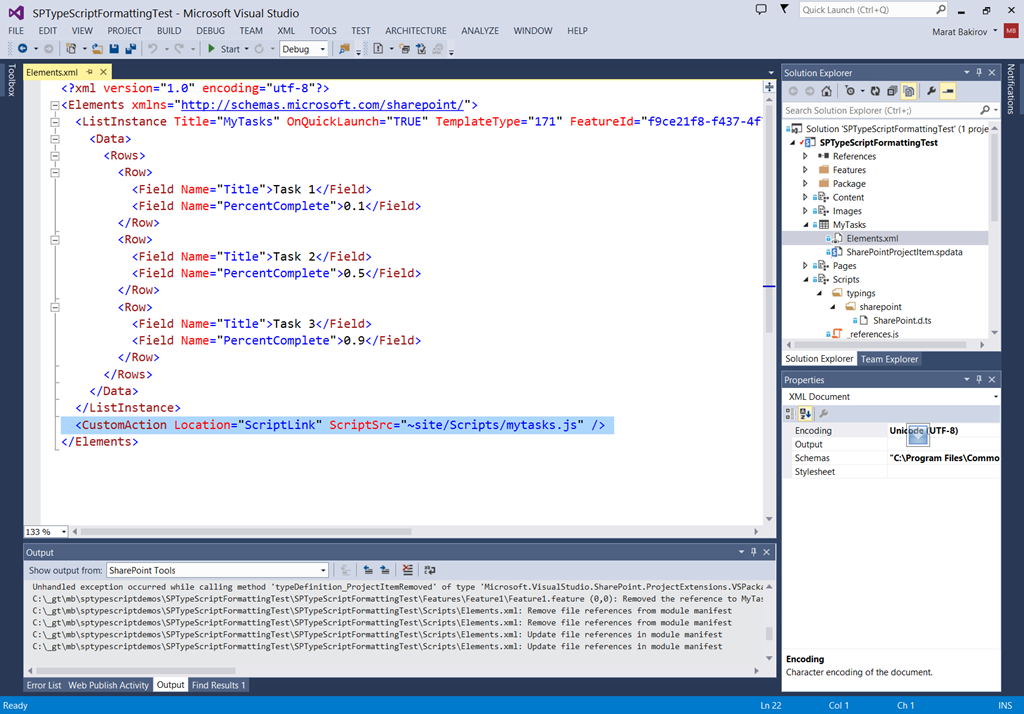This screenshot has height=714, width=1024.
Task: Open the notifications filter funnel icon
Action: point(784,9)
